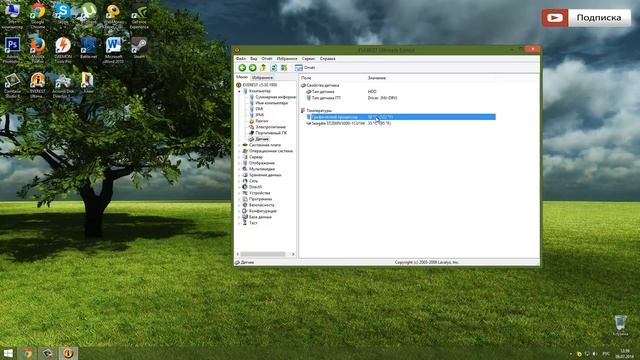Image resolution: width=640 pixels, height=360 pixels.
Task: Go up one level in EVEREST toolbar
Action: [263, 68]
